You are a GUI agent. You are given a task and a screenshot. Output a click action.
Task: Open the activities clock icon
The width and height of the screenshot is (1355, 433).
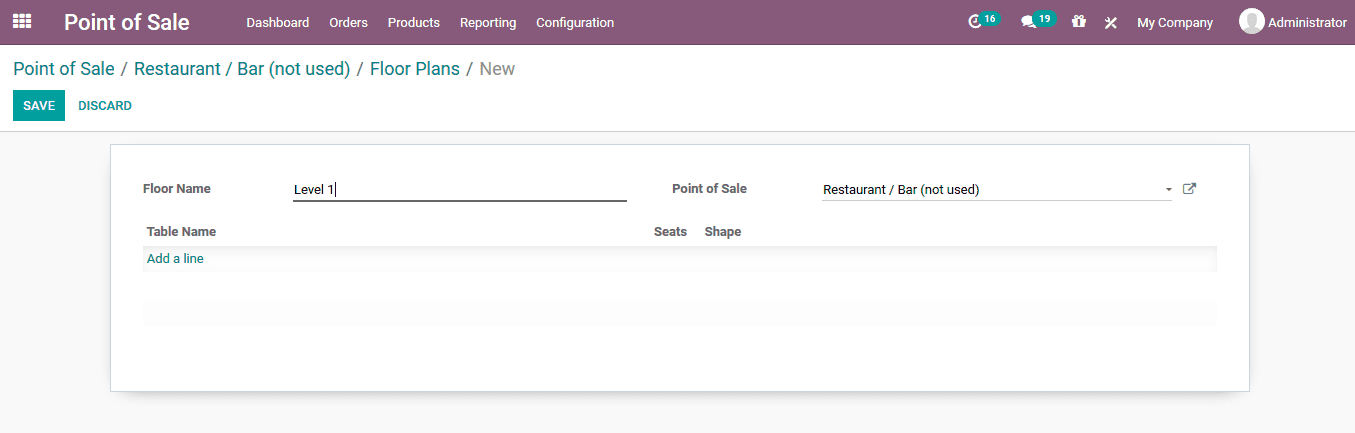click(x=976, y=22)
